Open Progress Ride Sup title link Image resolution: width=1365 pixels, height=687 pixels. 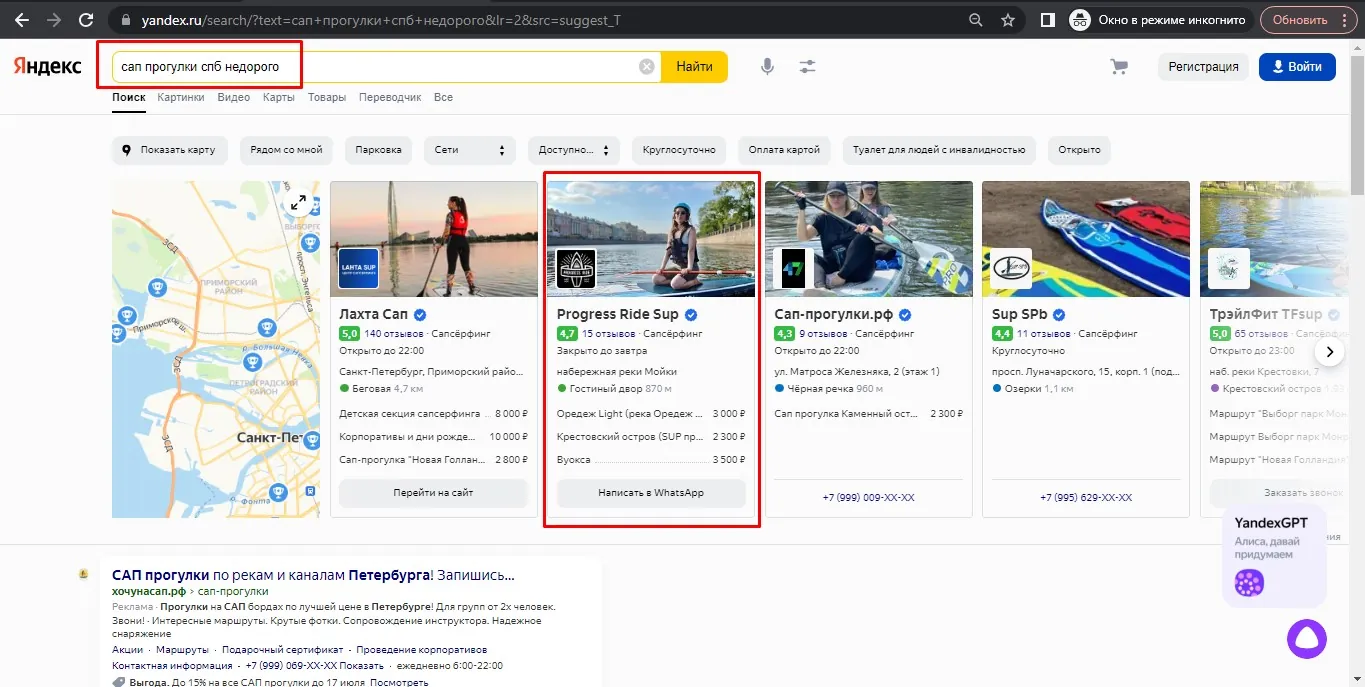coord(618,314)
